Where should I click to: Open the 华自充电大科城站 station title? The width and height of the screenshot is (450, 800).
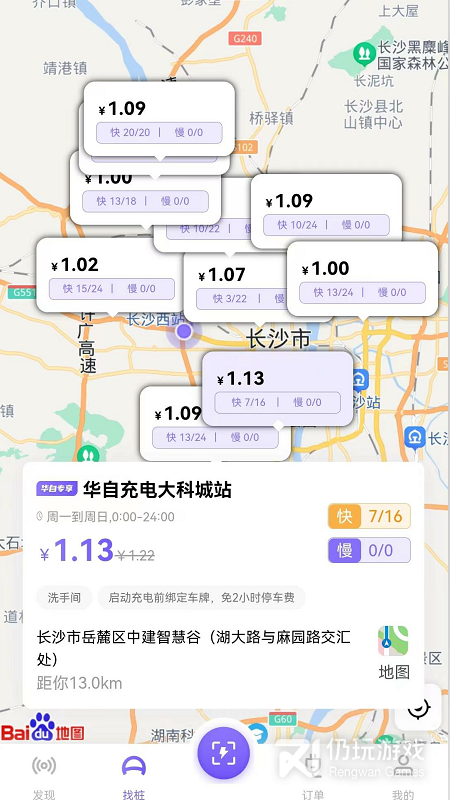click(x=157, y=489)
